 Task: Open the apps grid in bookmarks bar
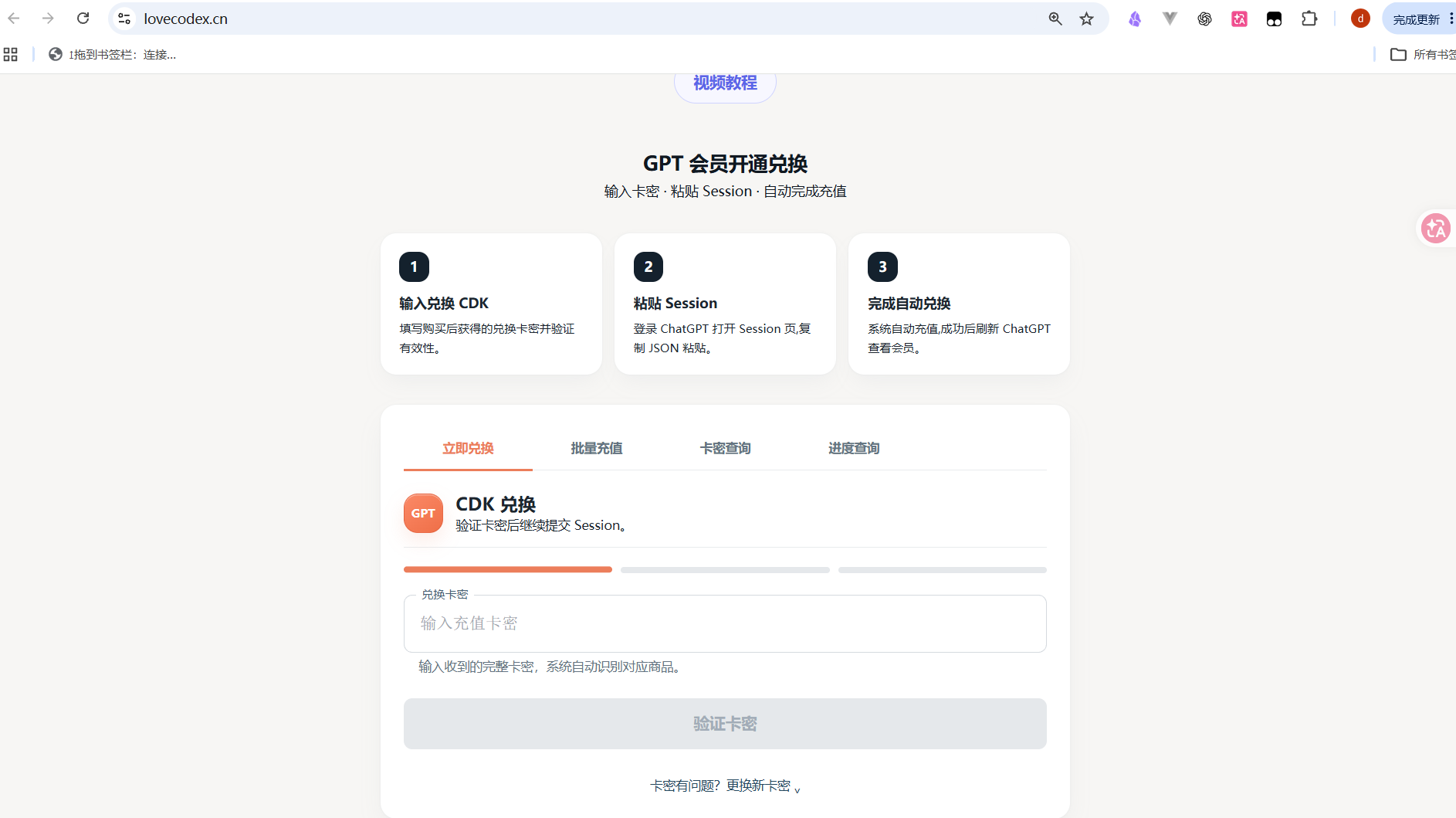tap(11, 54)
